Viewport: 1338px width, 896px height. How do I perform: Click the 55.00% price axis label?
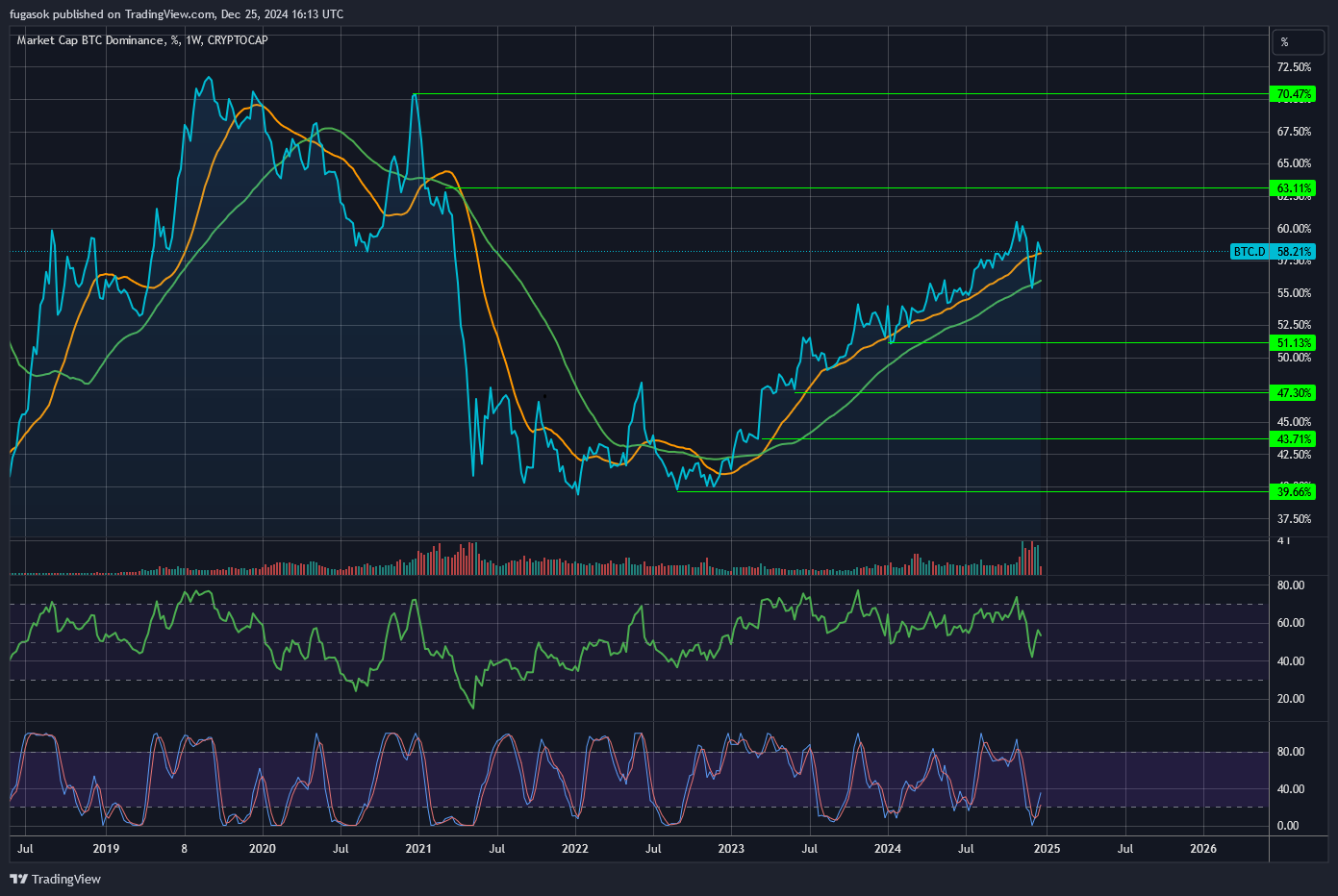click(x=1294, y=293)
